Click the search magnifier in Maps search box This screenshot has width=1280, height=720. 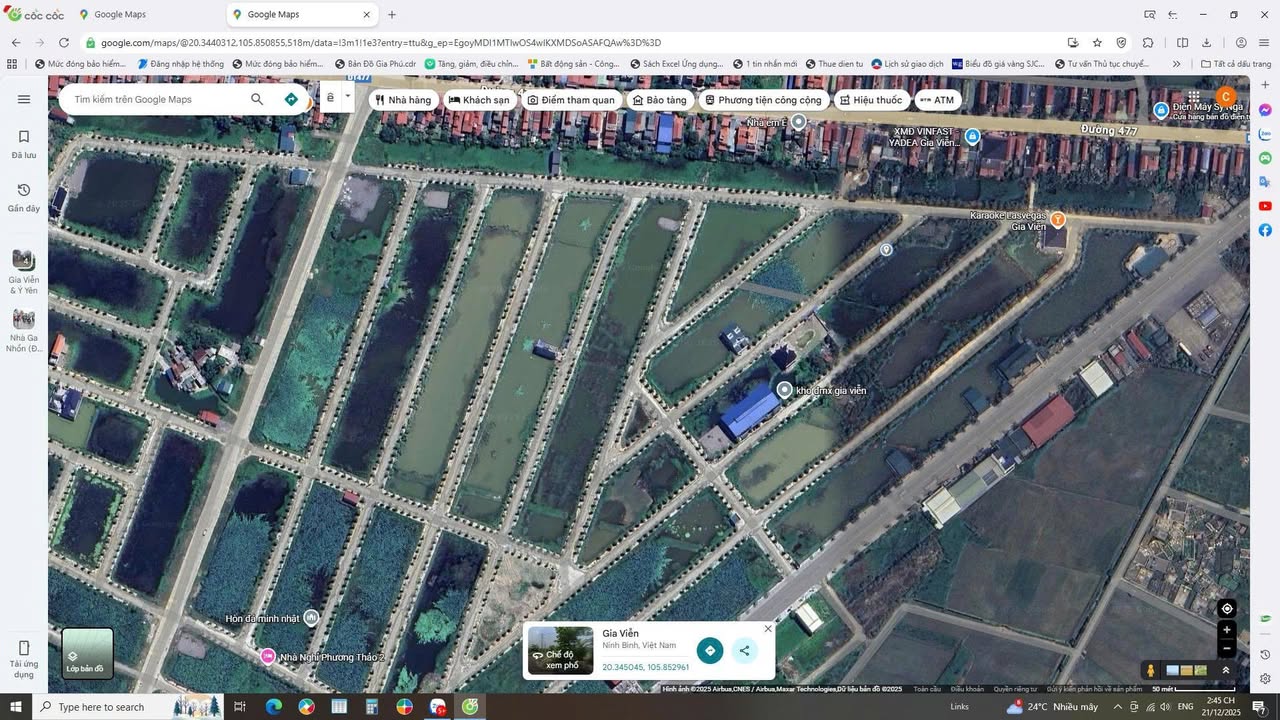tap(257, 99)
